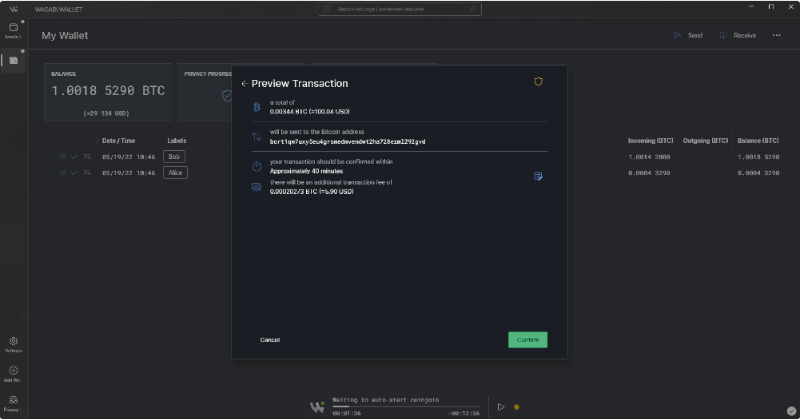Select the first wallet in the sidebar
This screenshot has height=419, width=800.
coord(13,29)
